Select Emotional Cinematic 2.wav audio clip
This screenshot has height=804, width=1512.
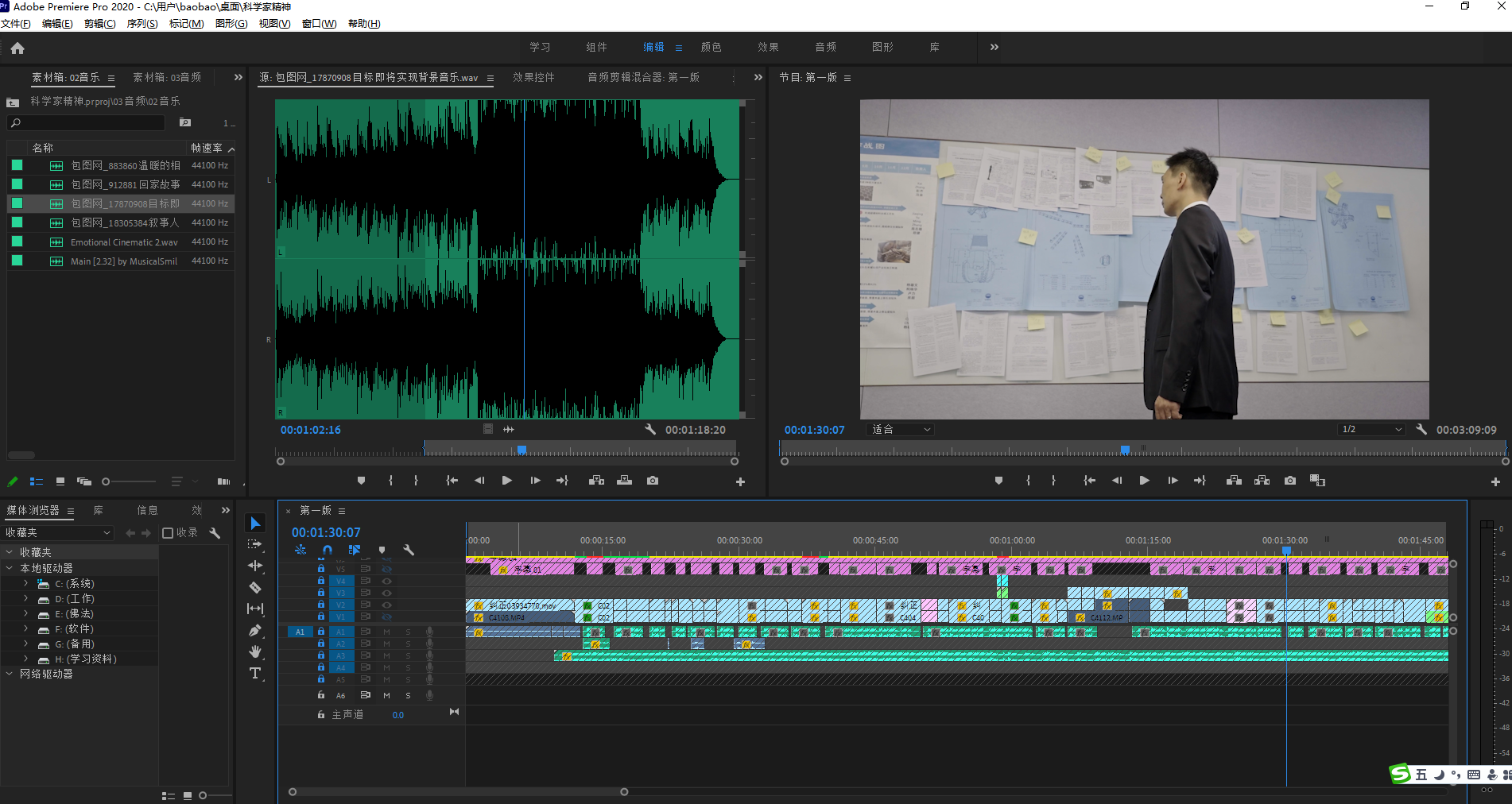click(124, 242)
